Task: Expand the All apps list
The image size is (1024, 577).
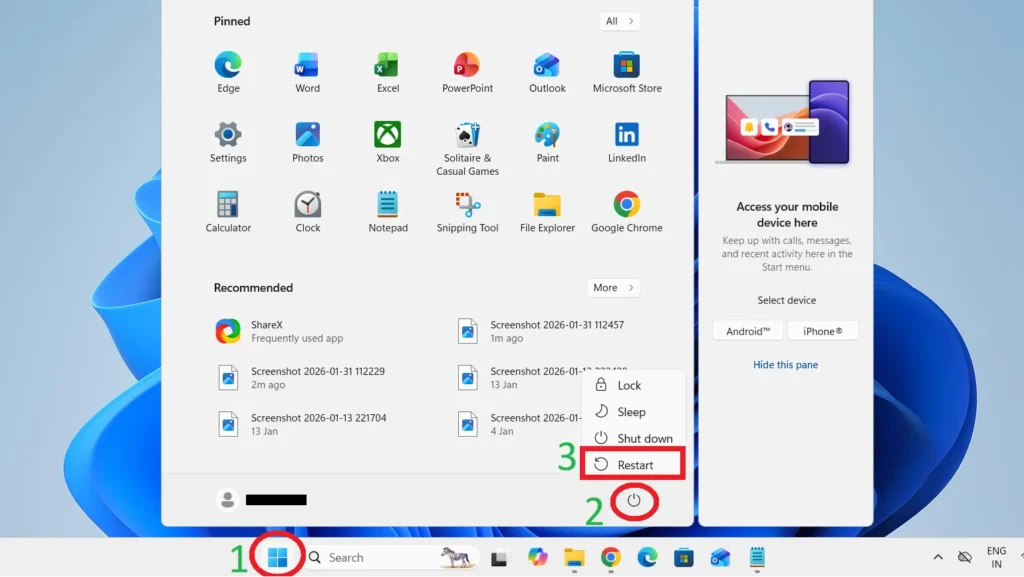Action: click(619, 21)
